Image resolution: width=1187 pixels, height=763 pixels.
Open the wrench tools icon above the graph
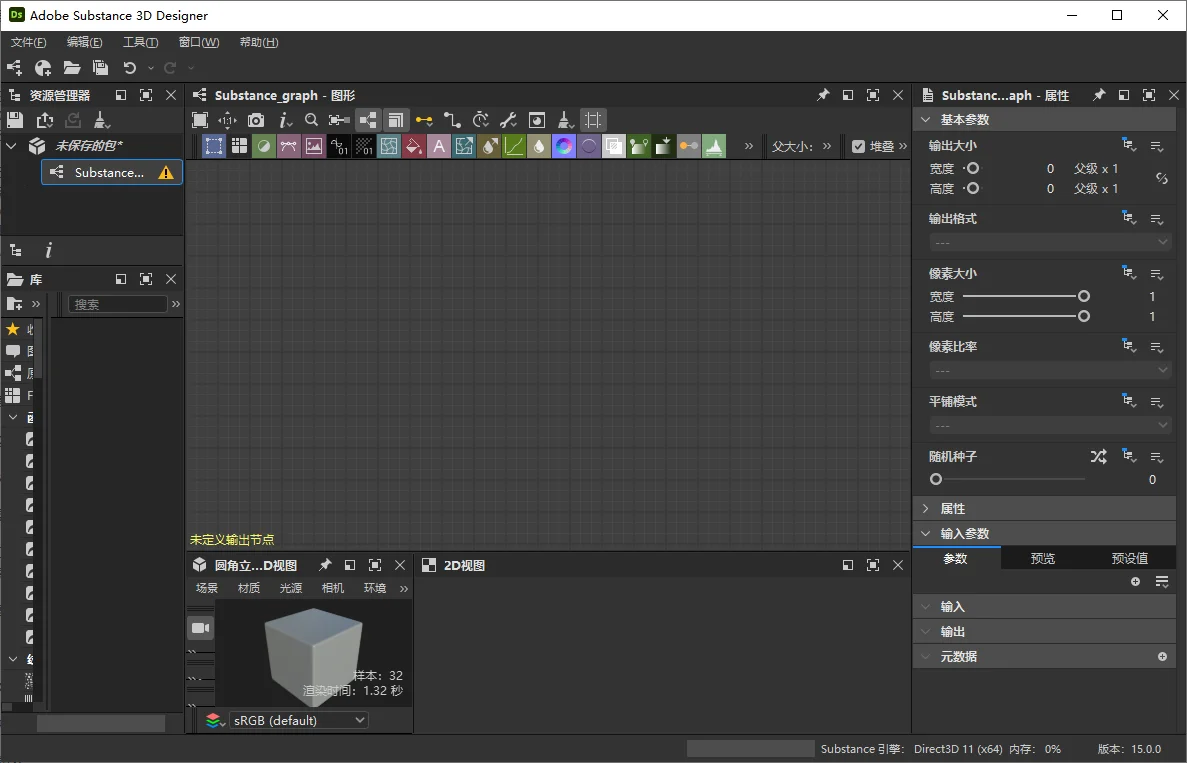[x=507, y=120]
